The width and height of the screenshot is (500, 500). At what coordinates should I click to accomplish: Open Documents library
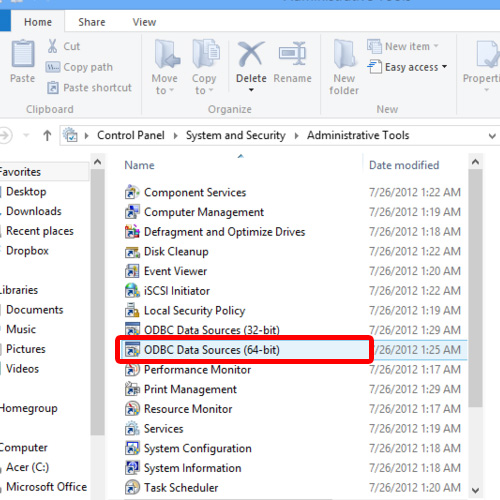(35, 310)
